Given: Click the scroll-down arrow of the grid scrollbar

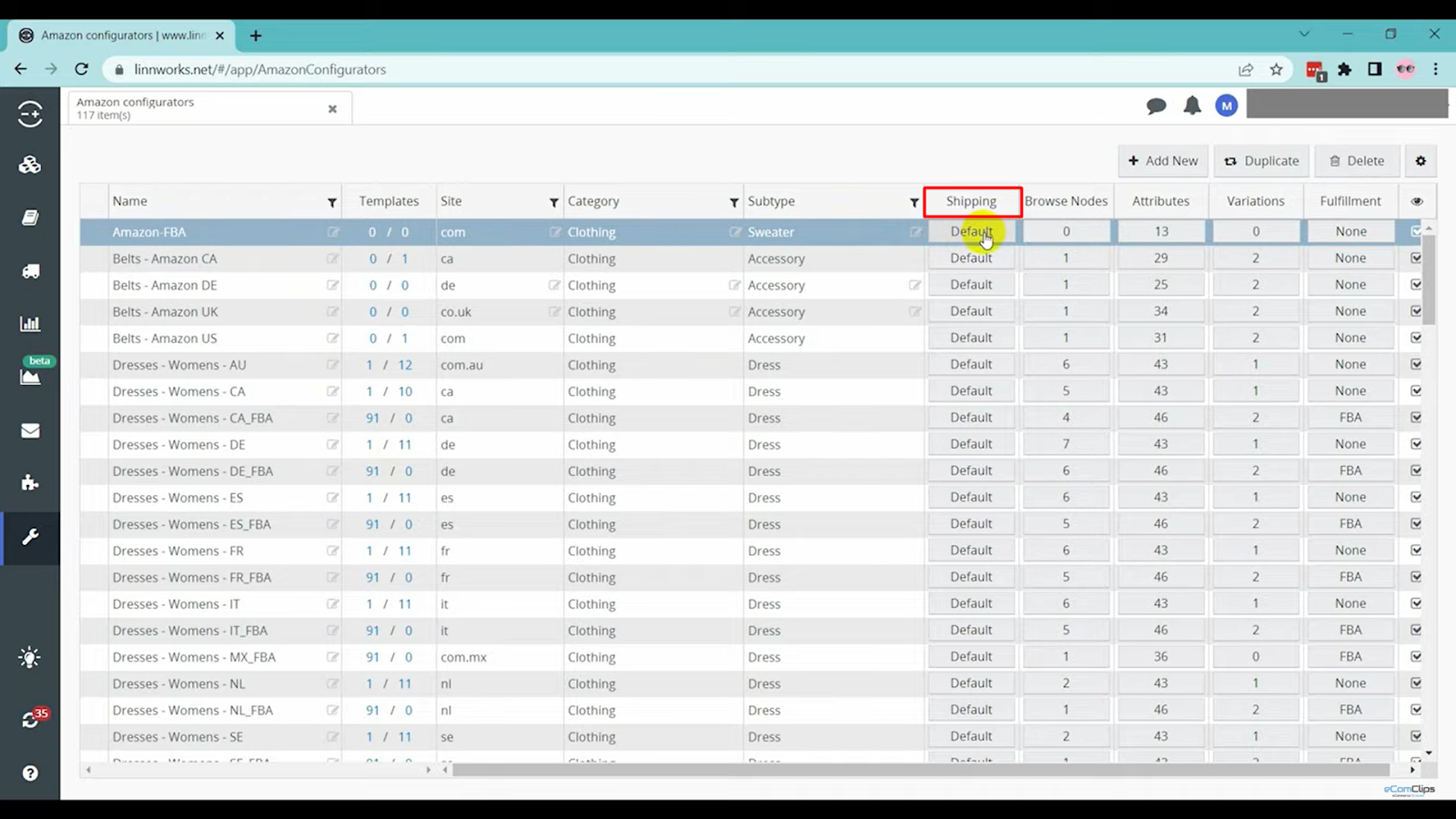Looking at the screenshot, I should click(1429, 753).
